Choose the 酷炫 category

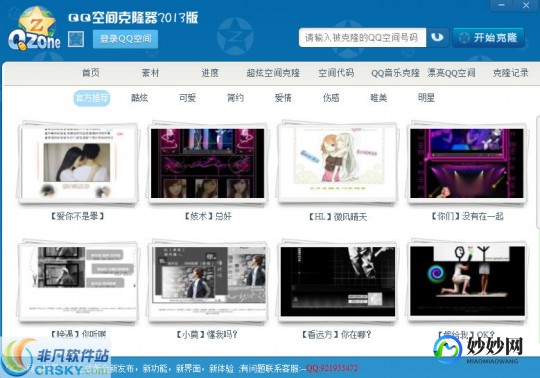pos(139,98)
